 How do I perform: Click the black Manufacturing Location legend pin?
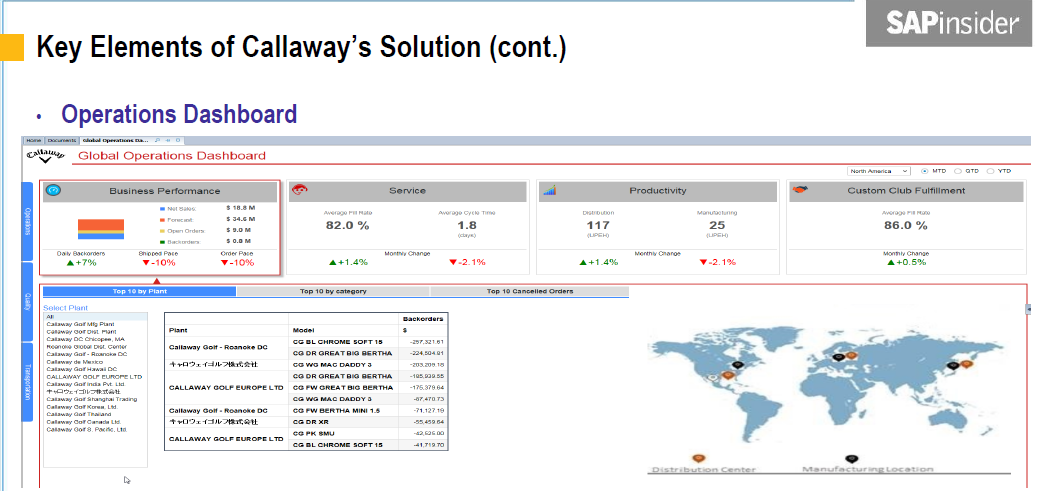[851, 459]
